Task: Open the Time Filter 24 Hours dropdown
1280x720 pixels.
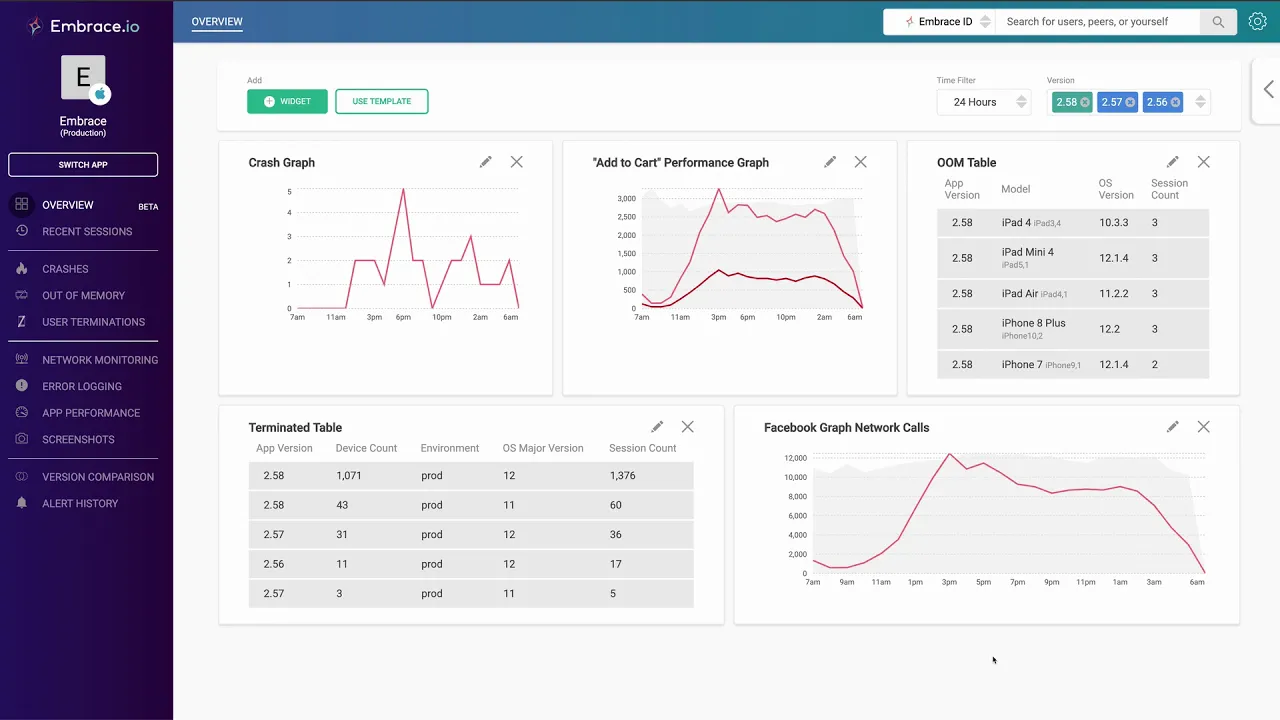Action: tap(984, 102)
